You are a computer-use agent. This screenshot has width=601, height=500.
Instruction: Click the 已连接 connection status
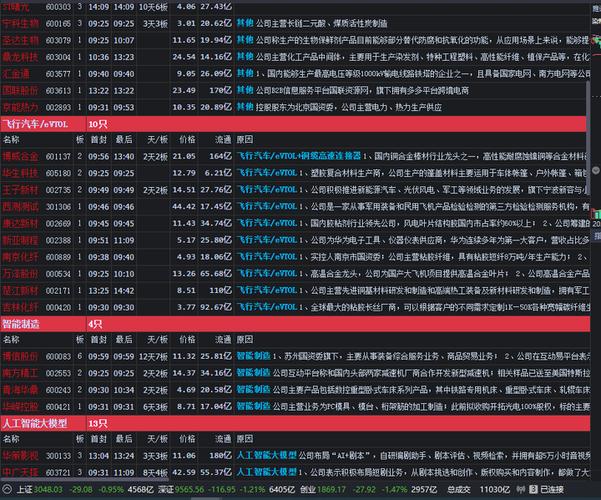coord(552,489)
